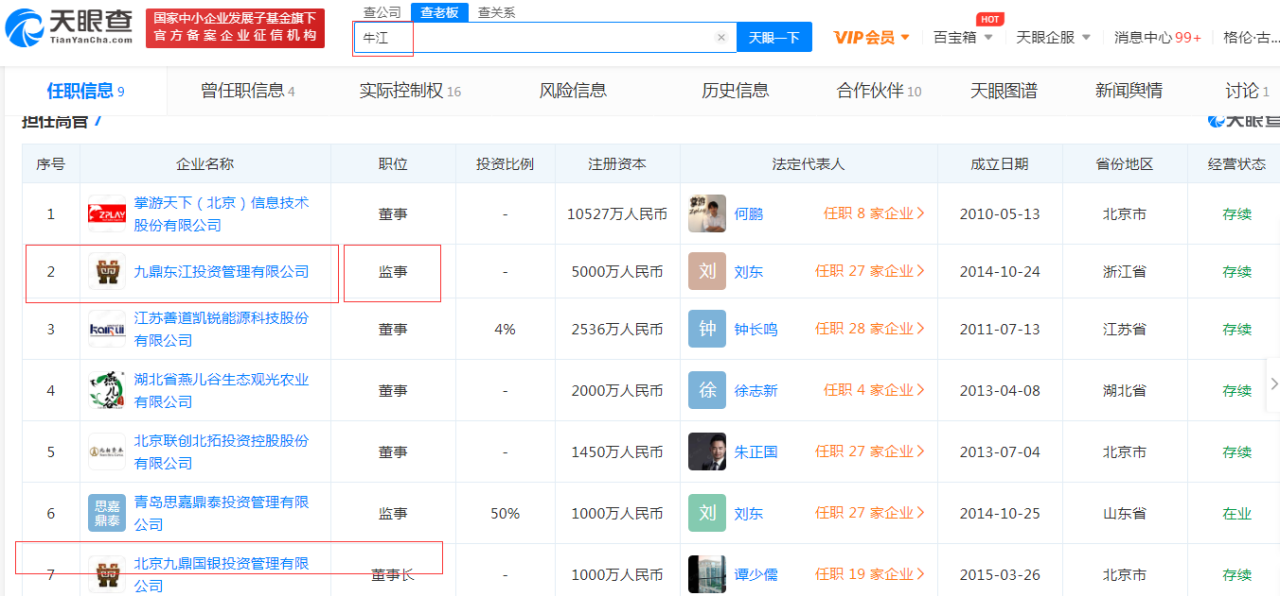
Task: Open the 任职信息 tab
Action: [x=85, y=91]
